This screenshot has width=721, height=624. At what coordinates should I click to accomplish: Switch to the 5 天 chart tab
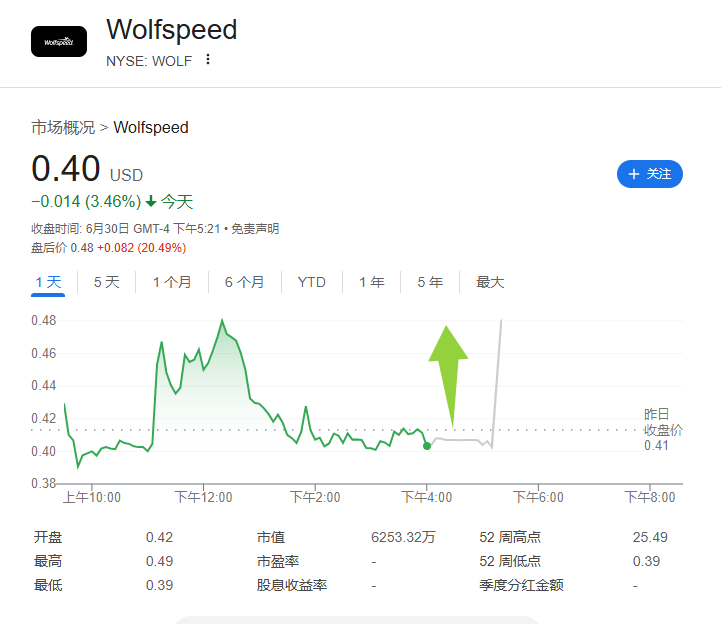click(x=107, y=282)
